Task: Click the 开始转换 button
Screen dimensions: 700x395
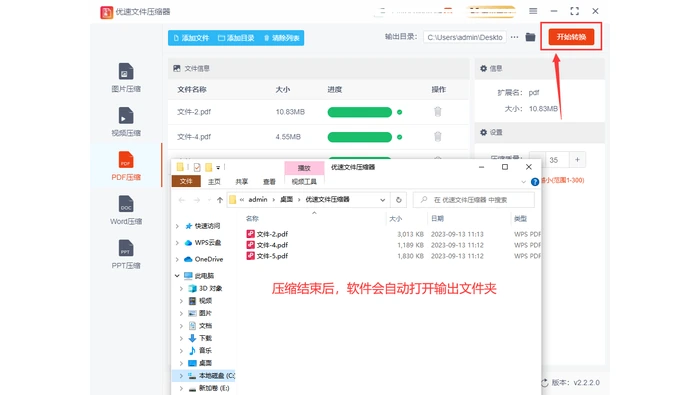Action: coord(571,37)
